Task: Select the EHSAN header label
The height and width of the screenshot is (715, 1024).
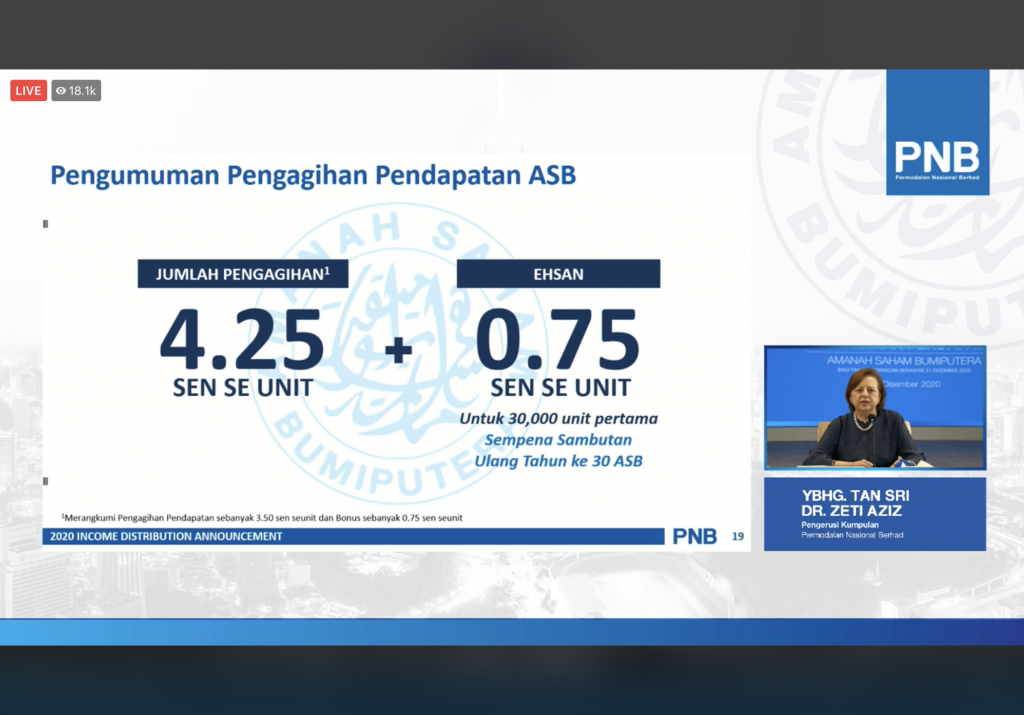Action: pyautogui.click(x=558, y=274)
